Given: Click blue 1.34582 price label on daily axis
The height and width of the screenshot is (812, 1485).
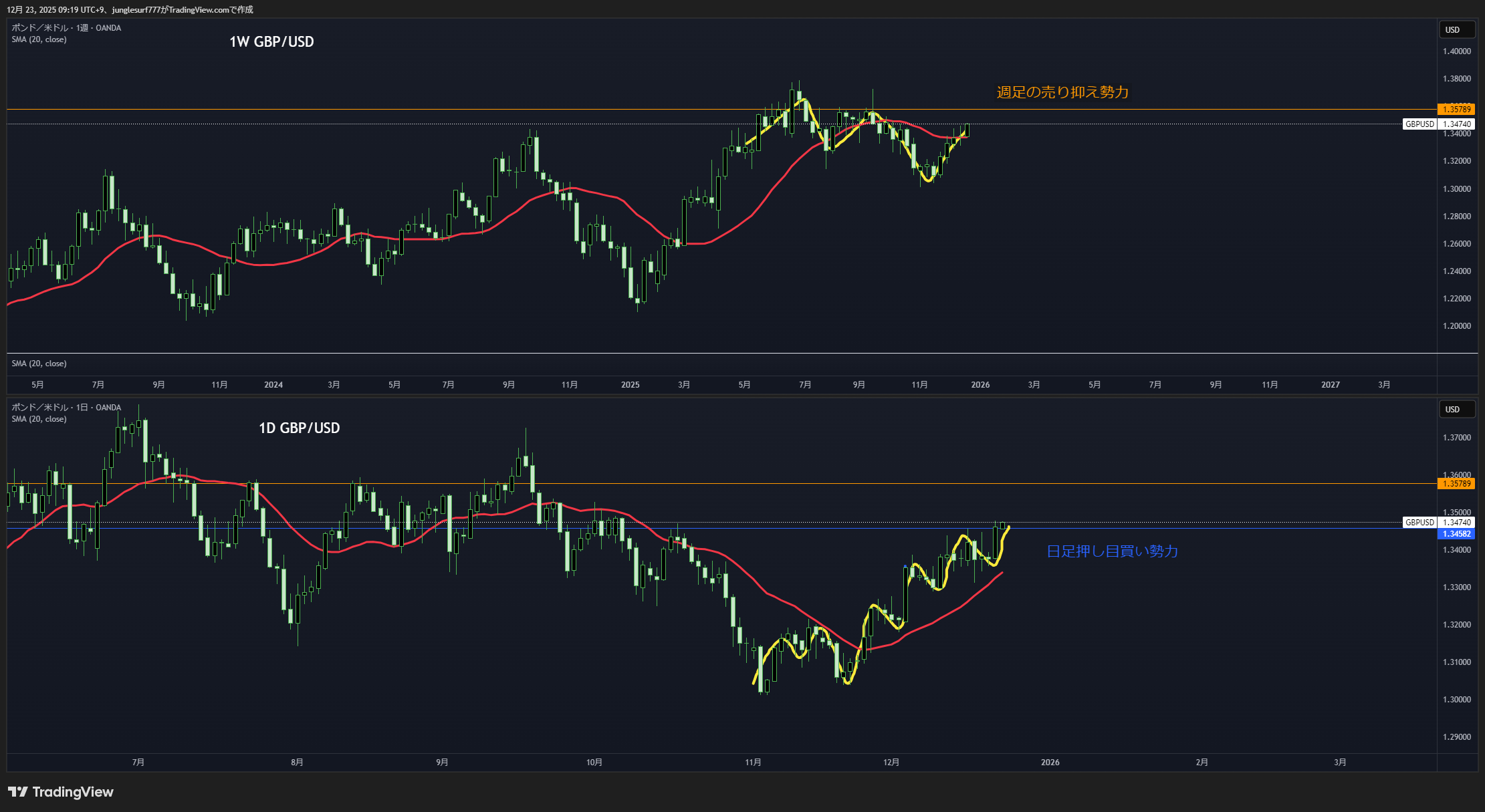Looking at the screenshot, I should pos(1456,534).
